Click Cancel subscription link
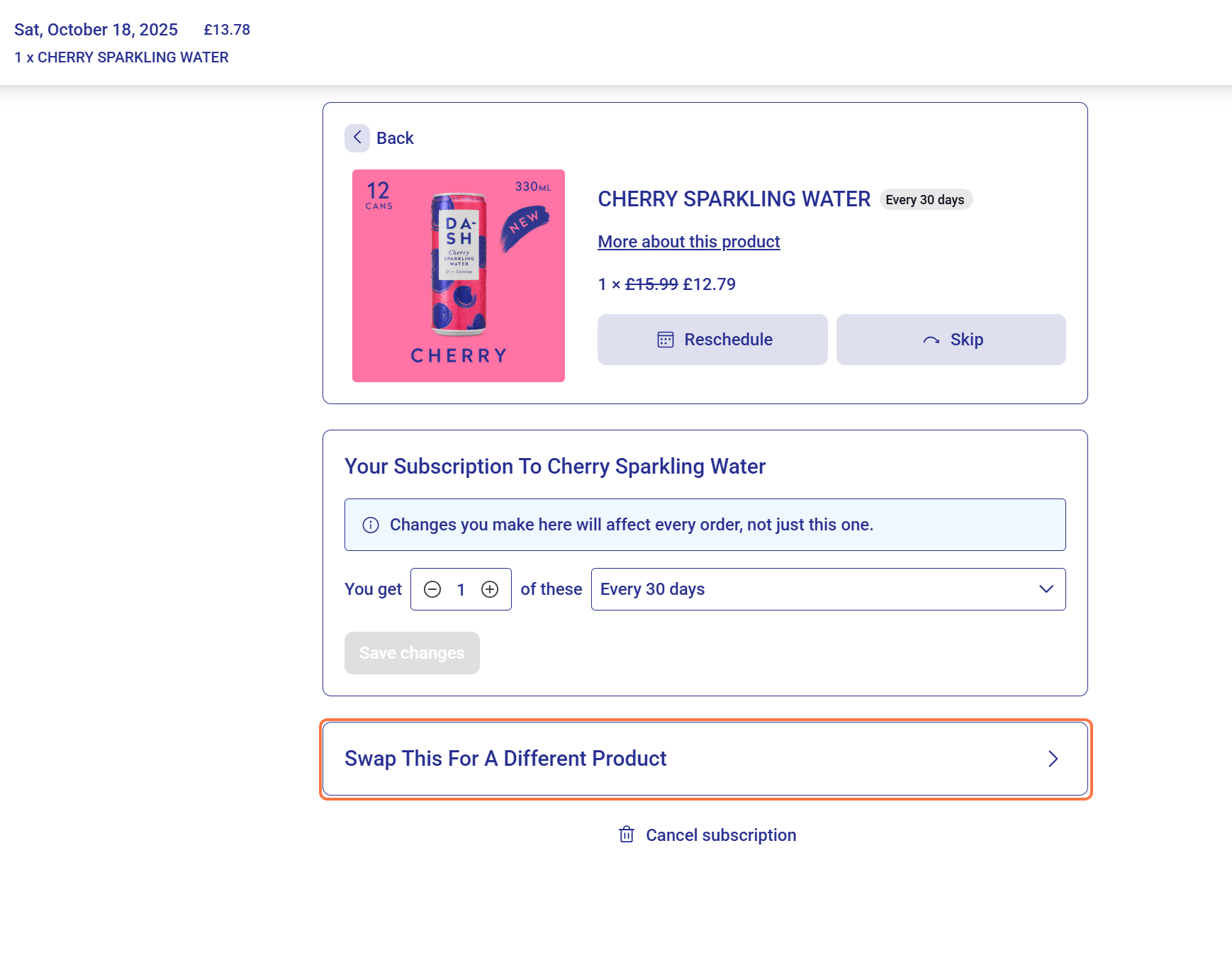 point(721,835)
